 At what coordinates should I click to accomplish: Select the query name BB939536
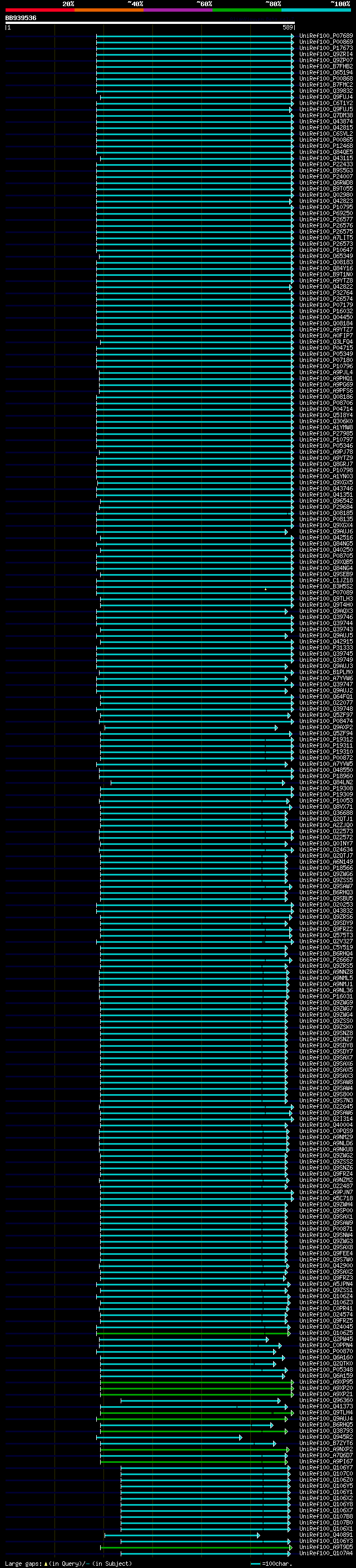point(21,18)
